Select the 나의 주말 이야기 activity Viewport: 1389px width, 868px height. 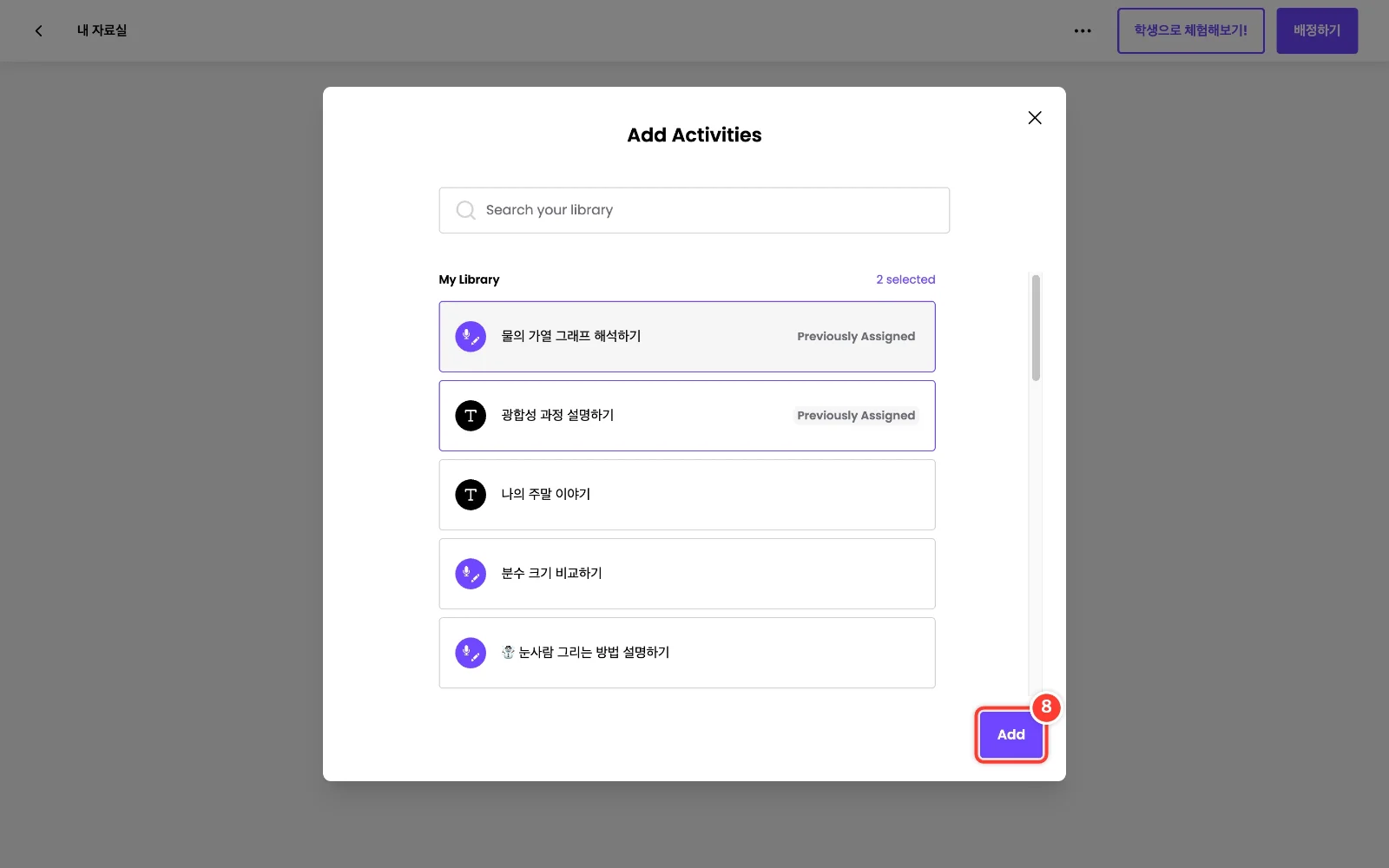(x=687, y=495)
